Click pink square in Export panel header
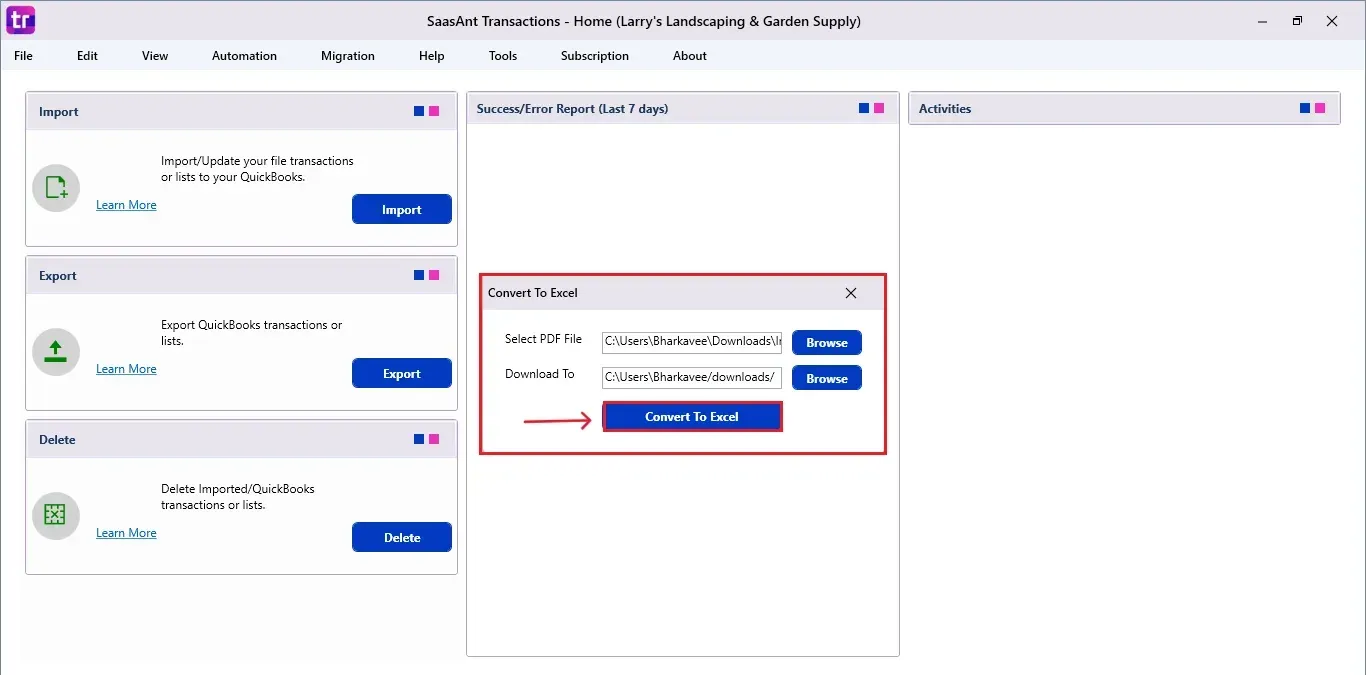The height and width of the screenshot is (675, 1366). point(434,275)
